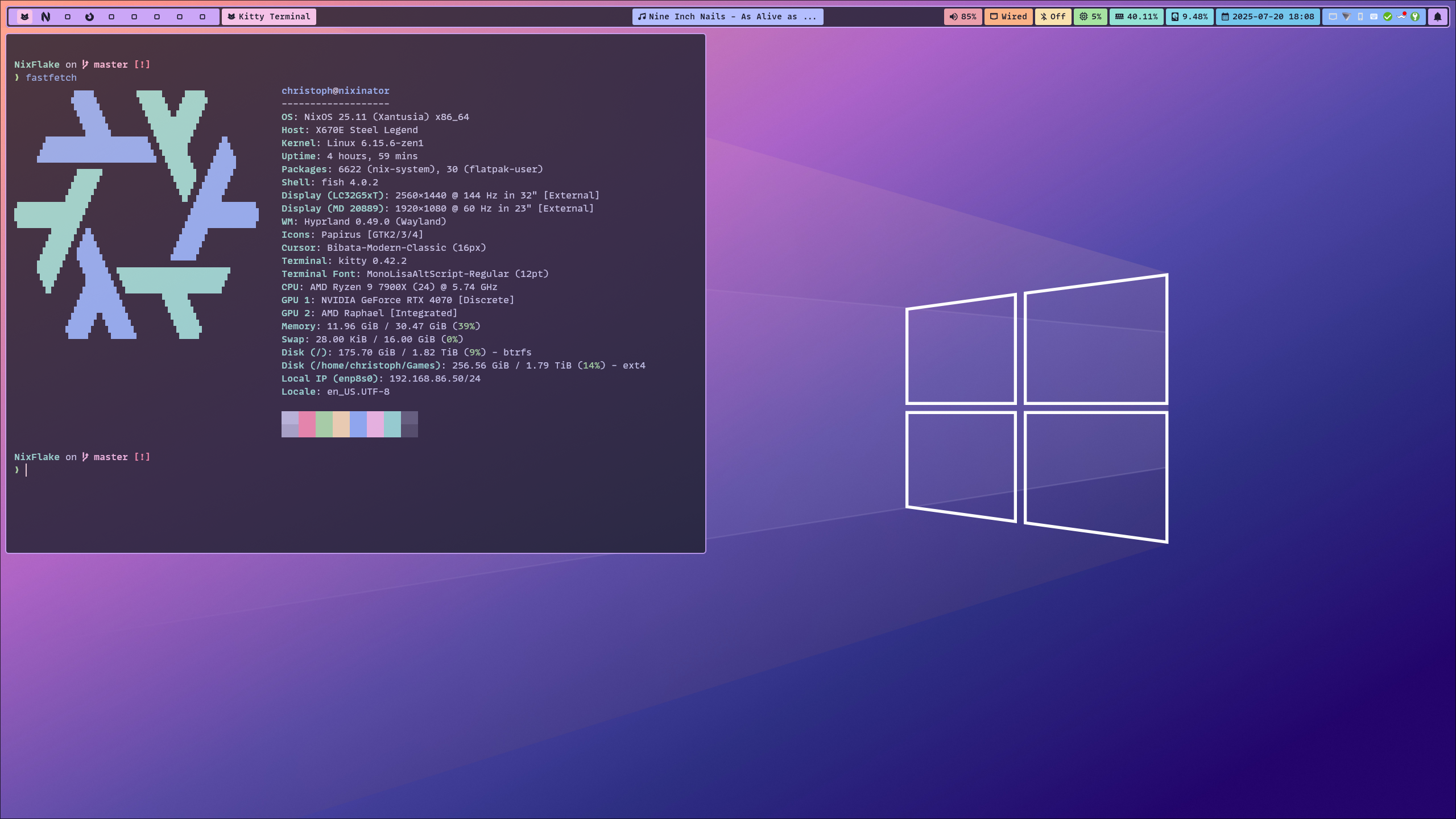Click the funnel-shaped tray icon
The height and width of the screenshot is (819, 1456).
pyautogui.click(x=1346, y=16)
